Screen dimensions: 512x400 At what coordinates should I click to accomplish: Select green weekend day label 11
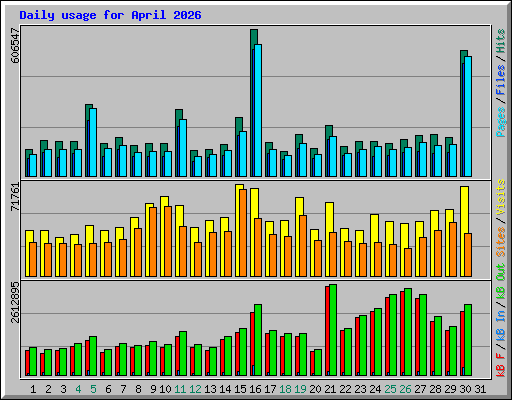[180, 389]
